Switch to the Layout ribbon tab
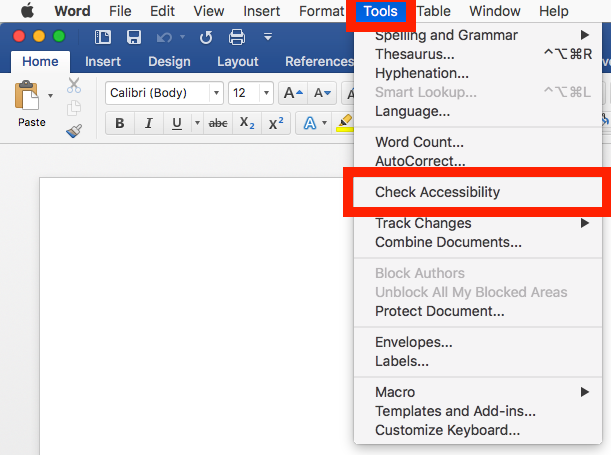This screenshot has width=611, height=455. tap(238, 62)
